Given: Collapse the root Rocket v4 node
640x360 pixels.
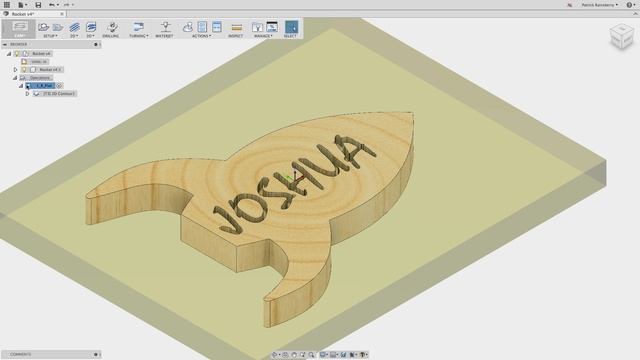Looking at the screenshot, I should [x=9, y=53].
